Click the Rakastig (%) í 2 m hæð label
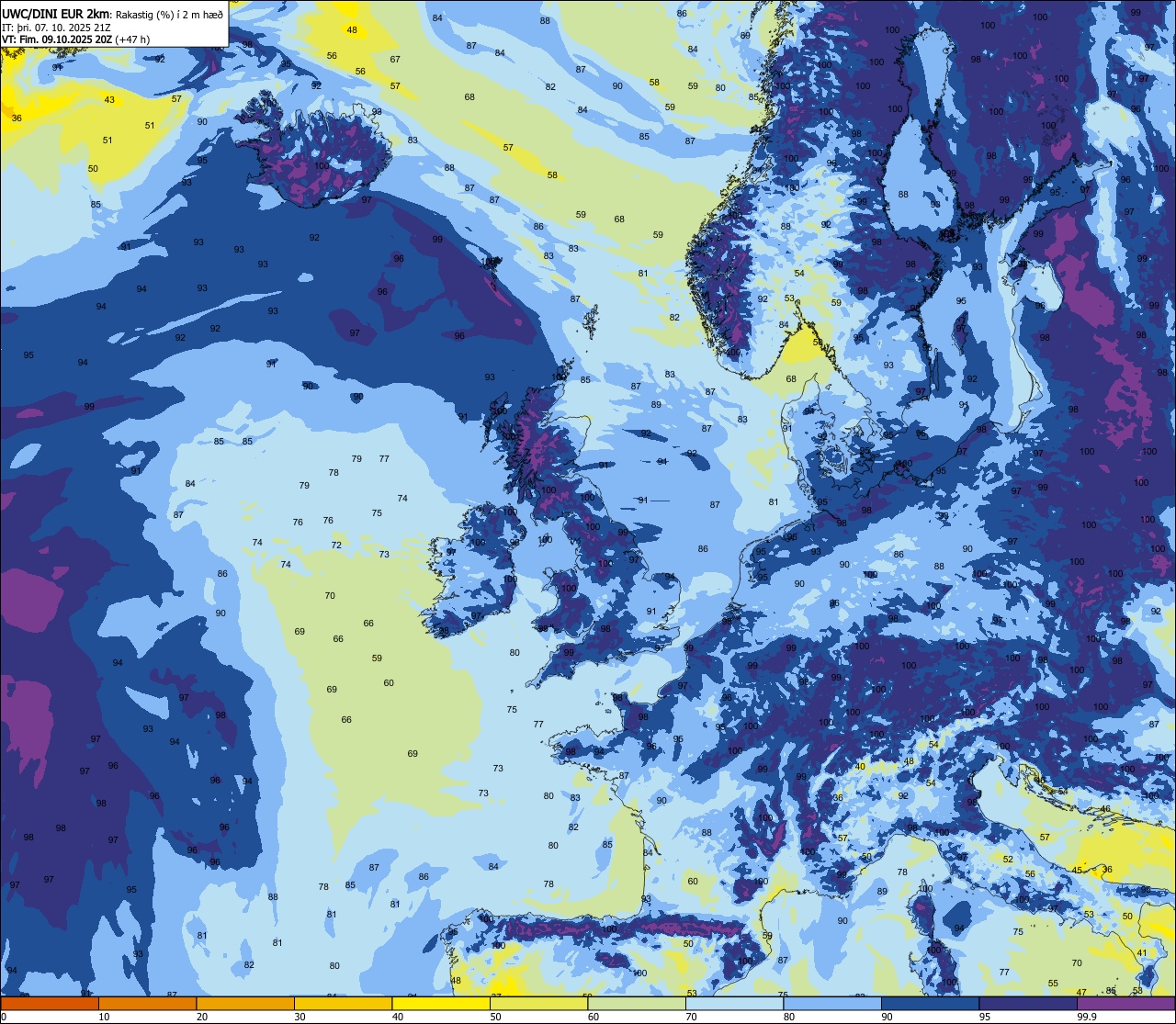This screenshot has width=1176, height=1024. [x=169, y=15]
